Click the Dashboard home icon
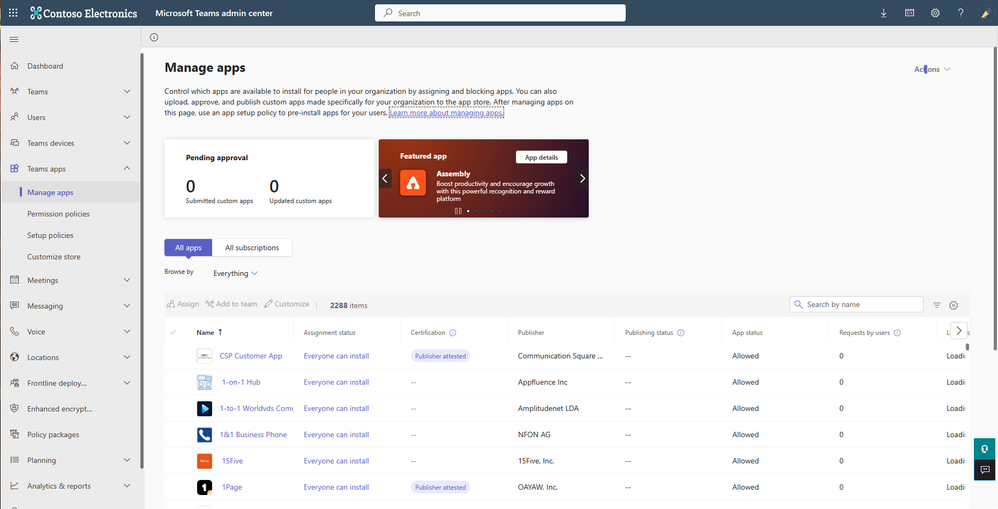 click(15, 66)
